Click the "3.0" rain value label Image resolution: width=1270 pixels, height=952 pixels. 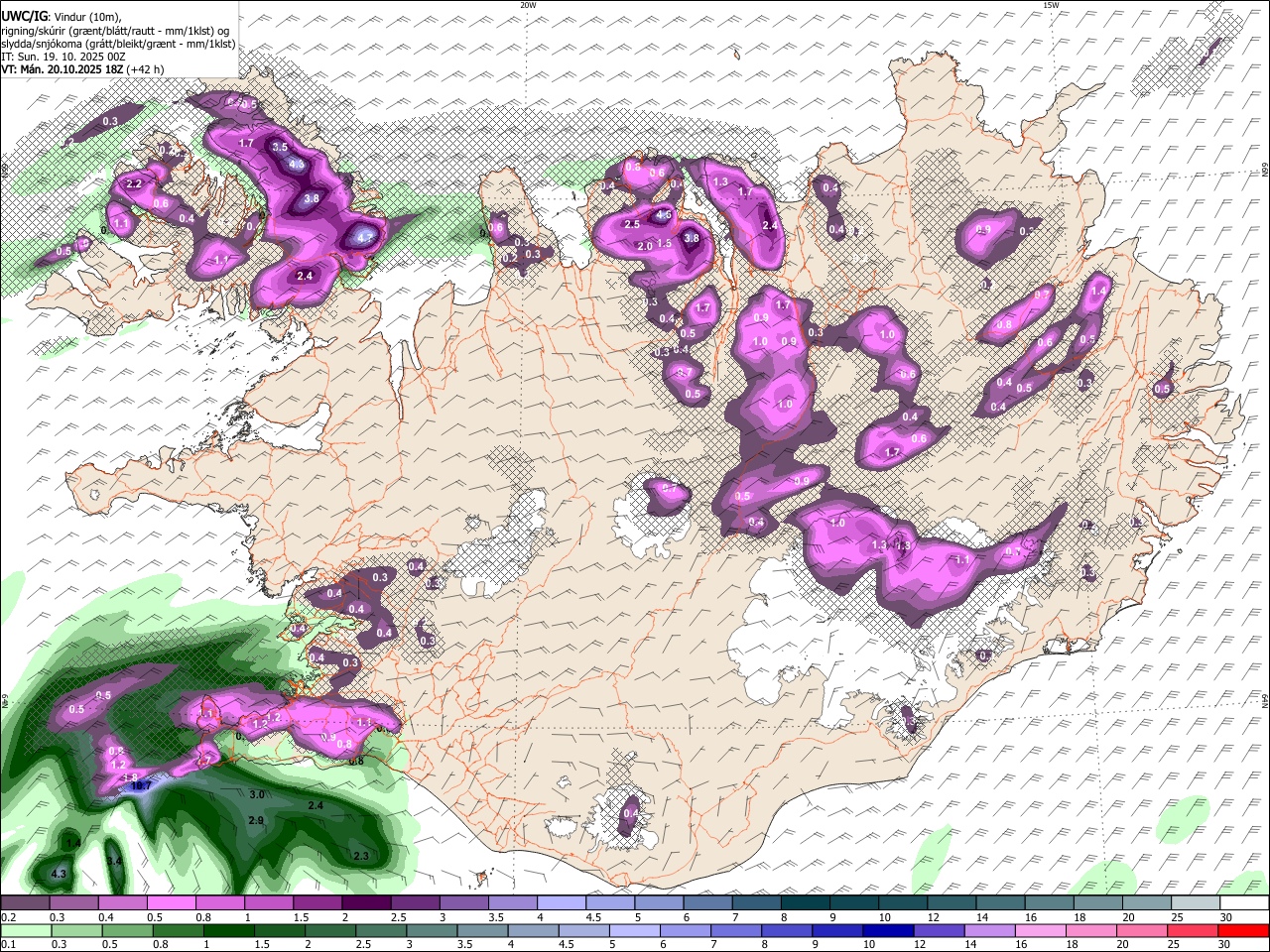pos(256,794)
